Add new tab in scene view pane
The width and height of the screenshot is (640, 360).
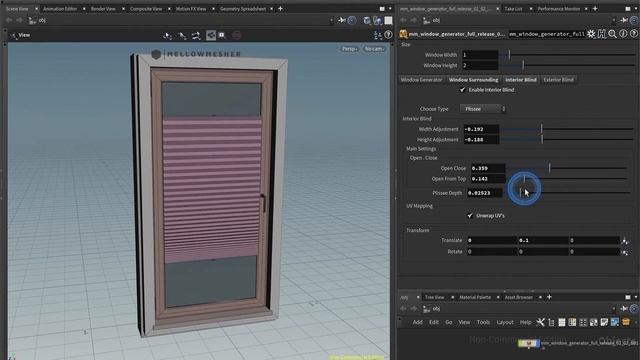point(280,9)
